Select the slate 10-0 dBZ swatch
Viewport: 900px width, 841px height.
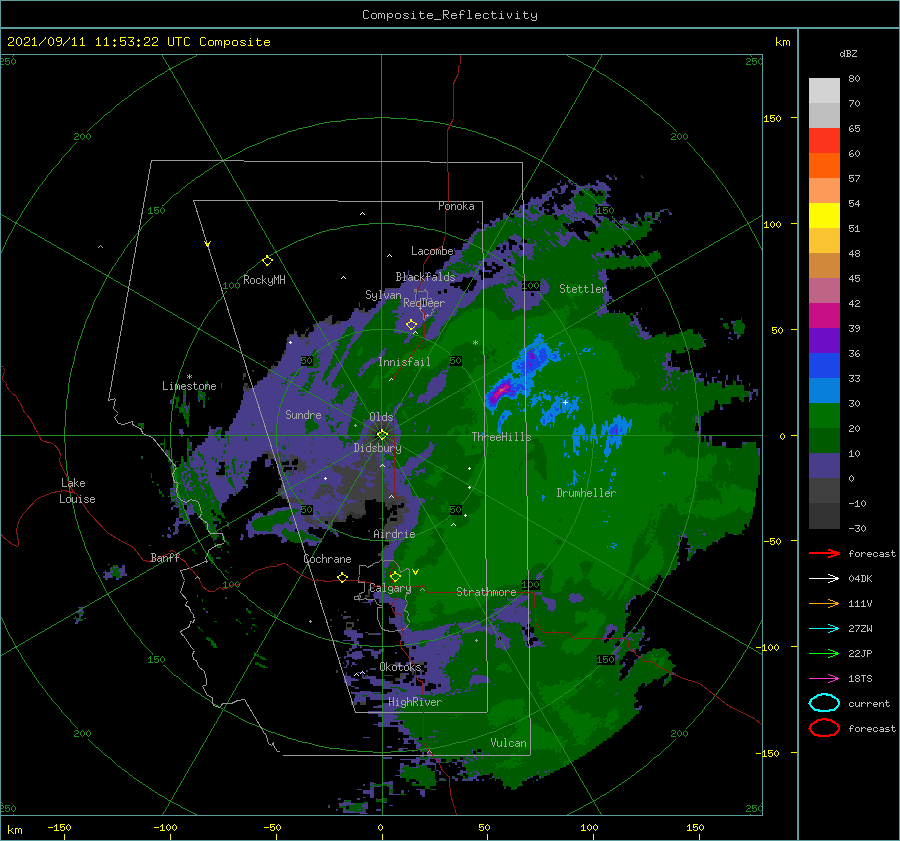coord(824,466)
